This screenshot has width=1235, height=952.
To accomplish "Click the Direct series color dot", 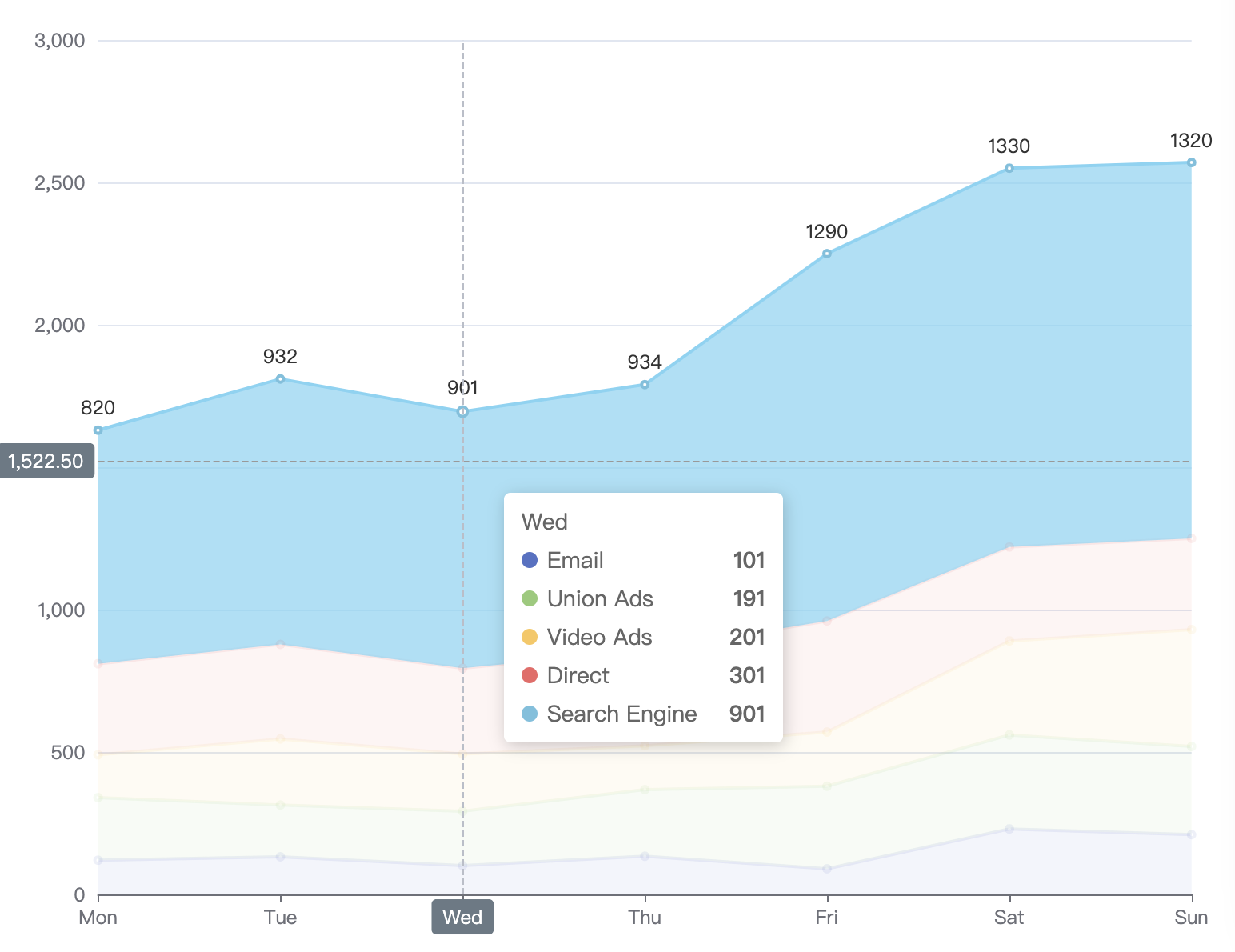I will (530, 675).
